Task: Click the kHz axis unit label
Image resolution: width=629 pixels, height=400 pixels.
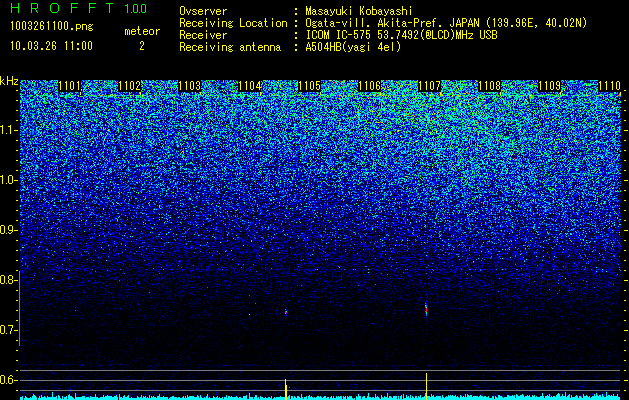Action: (x=9, y=81)
